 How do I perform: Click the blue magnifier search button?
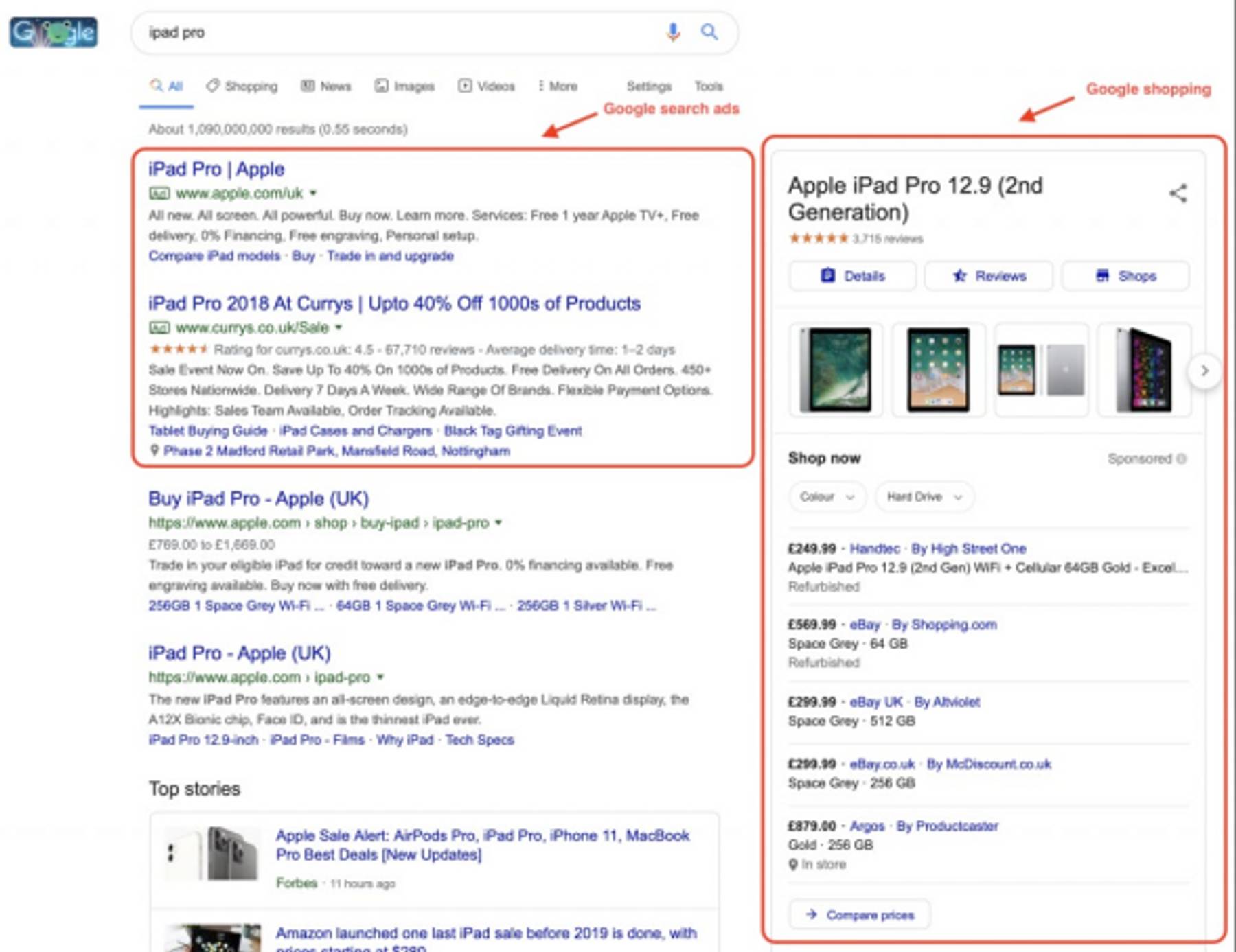709,32
